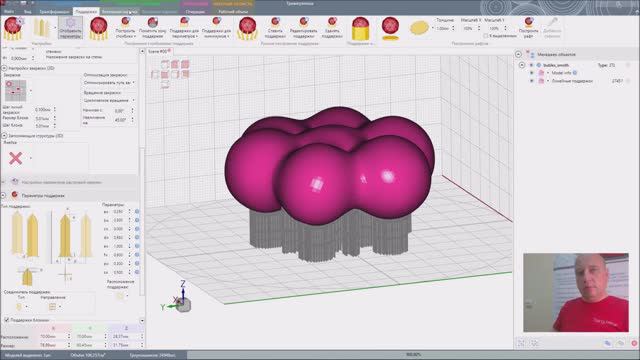Click 'Пометить зону поддержки' tool
Image resolution: width=640 pixels, height=360 pixels.
152,28
